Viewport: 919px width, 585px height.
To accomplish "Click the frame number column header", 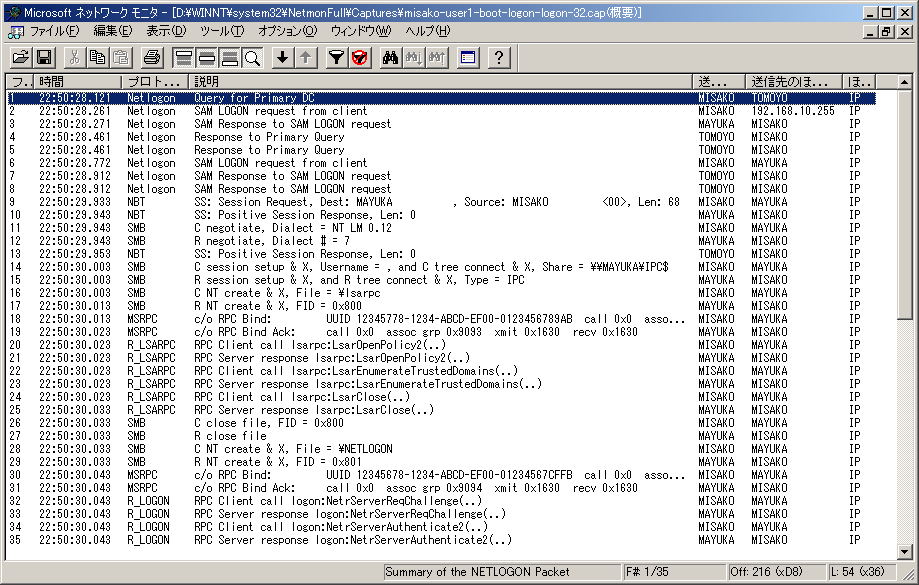I will [19, 81].
